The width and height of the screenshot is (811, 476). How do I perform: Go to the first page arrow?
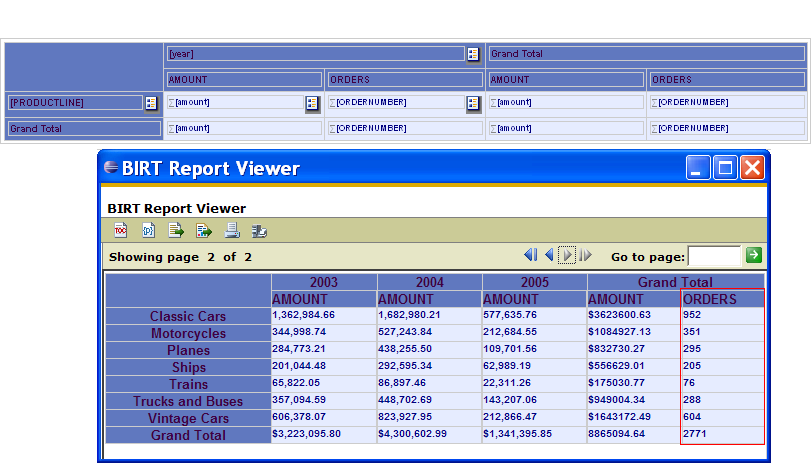[530, 256]
